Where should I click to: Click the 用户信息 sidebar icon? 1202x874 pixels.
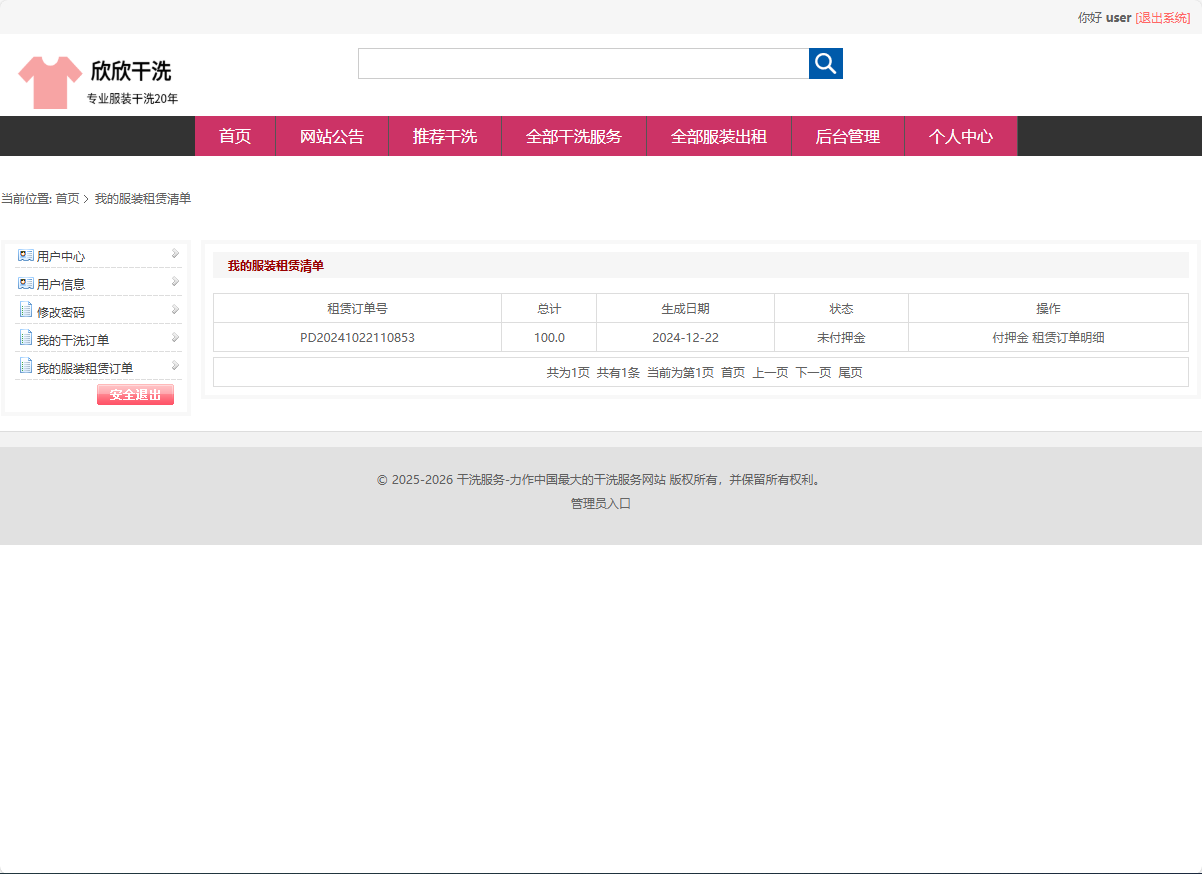click(x=26, y=284)
